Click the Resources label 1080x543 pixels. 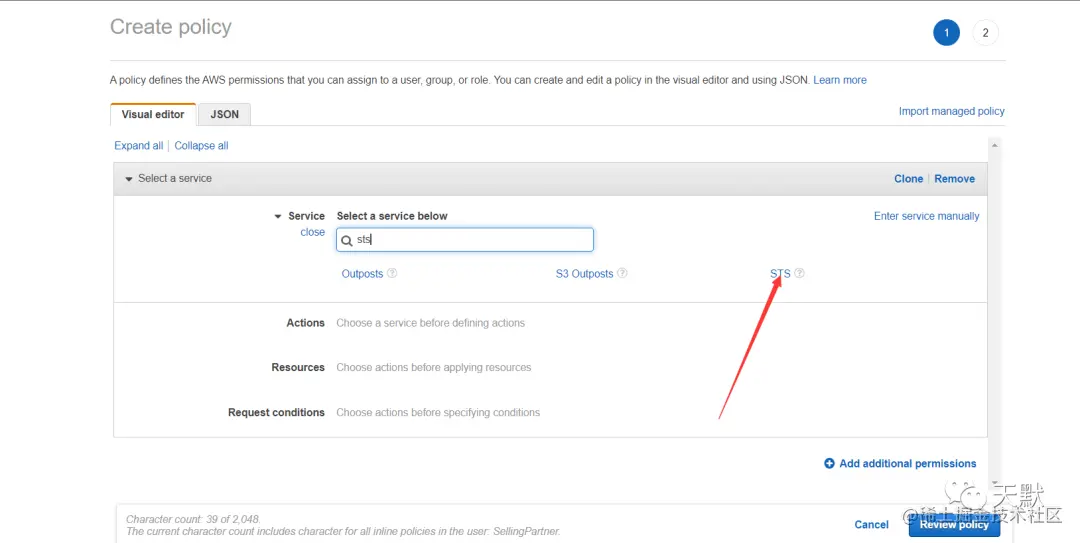(298, 367)
